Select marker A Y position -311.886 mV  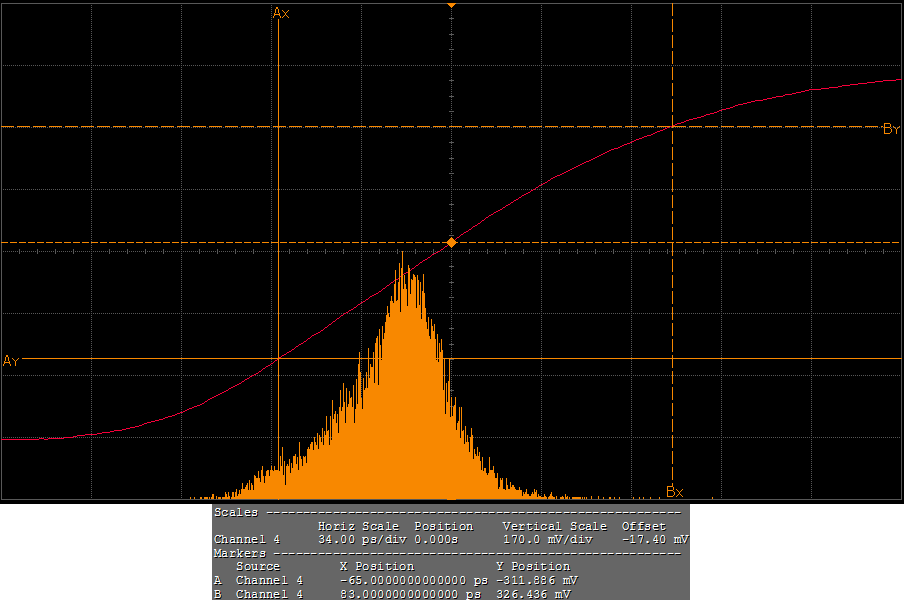click(536, 580)
